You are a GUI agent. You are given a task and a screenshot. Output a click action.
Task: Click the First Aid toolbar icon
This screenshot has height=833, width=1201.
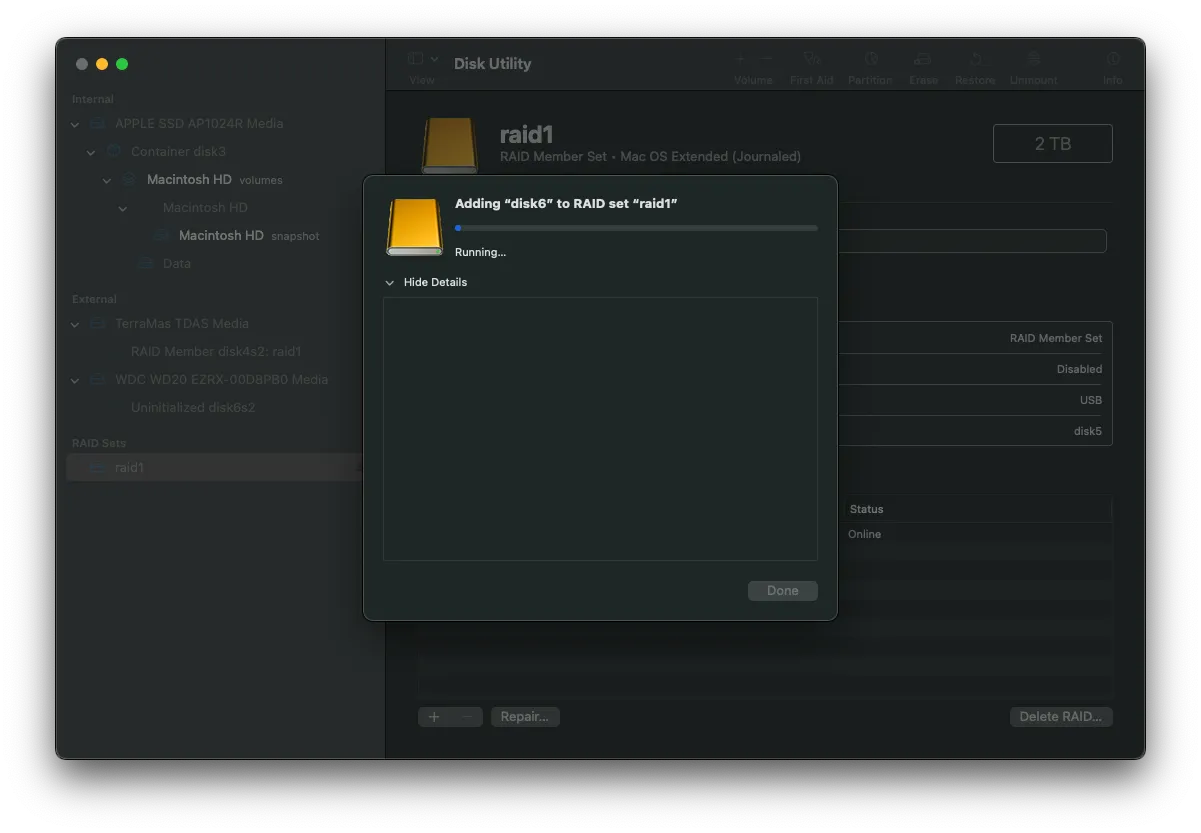coord(811,60)
